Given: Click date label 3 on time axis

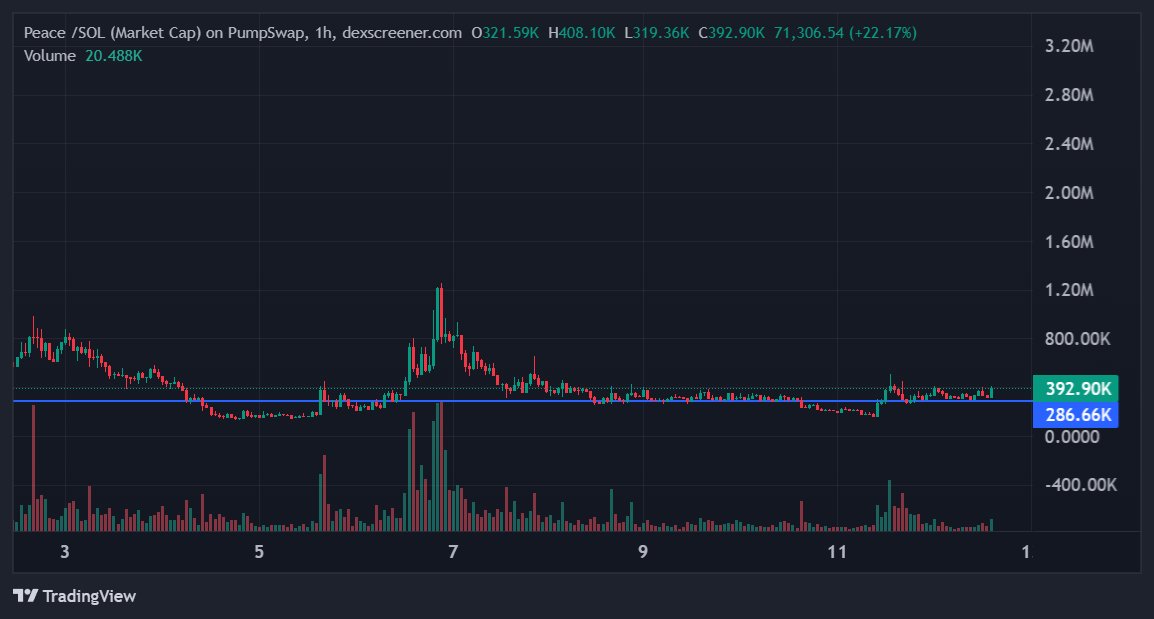Looking at the screenshot, I should click(x=65, y=552).
